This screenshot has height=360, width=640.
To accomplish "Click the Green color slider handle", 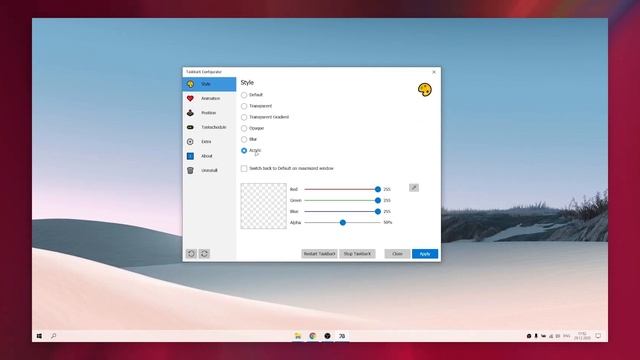I will tap(378, 200).
